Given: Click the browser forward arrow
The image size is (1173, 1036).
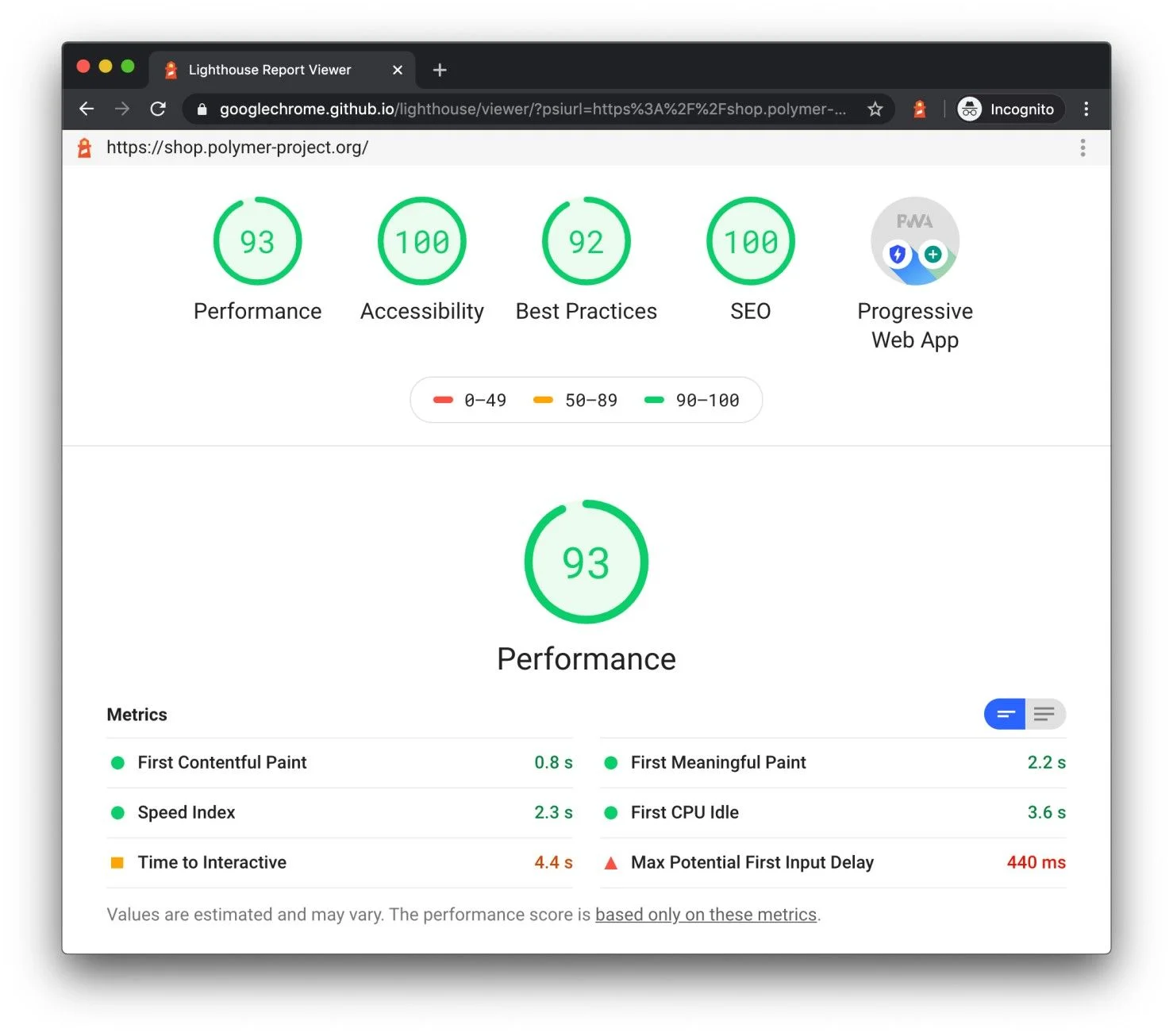Looking at the screenshot, I should pos(122,109).
